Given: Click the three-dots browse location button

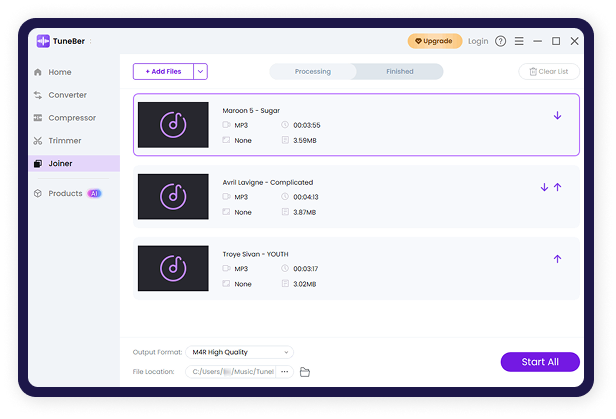Looking at the screenshot, I should coord(285,371).
